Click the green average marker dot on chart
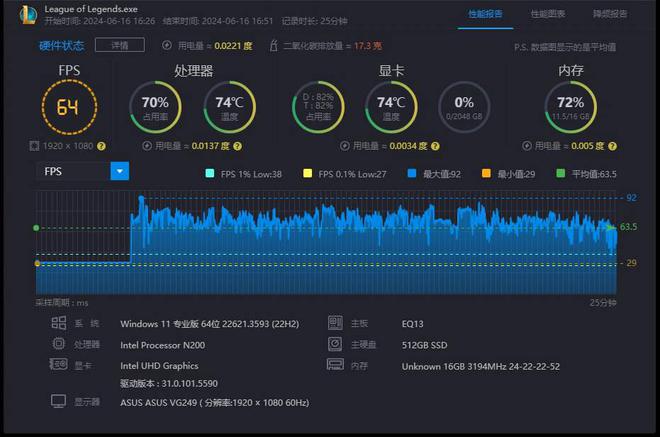The image size is (660, 437). (x=36, y=228)
